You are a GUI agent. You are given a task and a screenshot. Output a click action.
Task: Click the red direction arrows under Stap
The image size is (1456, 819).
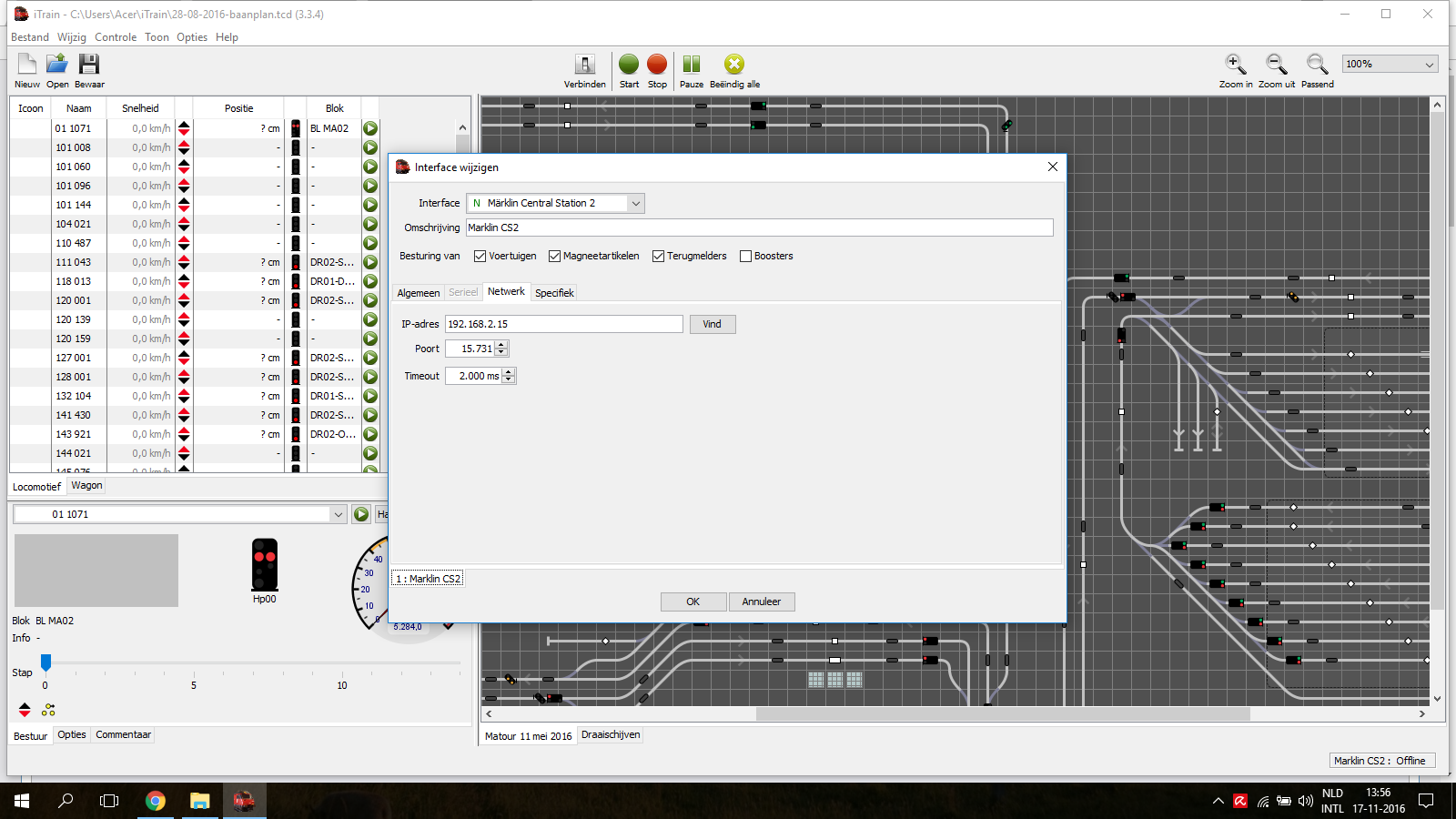(x=25, y=710)
